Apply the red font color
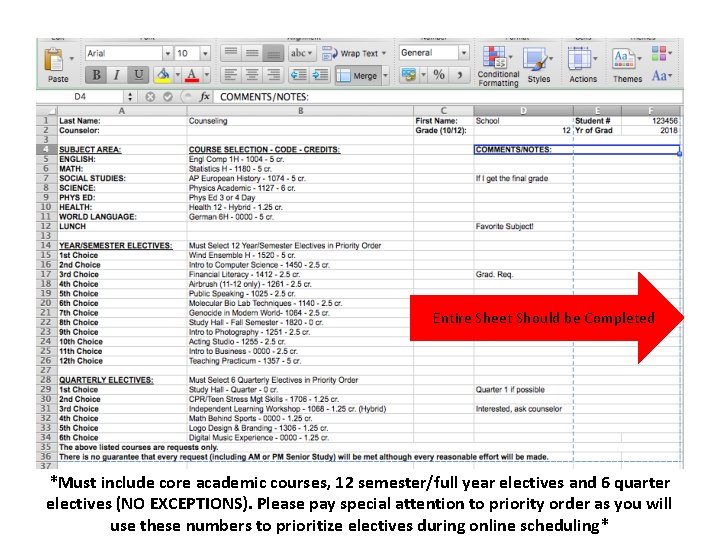720x540 pixels. (192, 75)
